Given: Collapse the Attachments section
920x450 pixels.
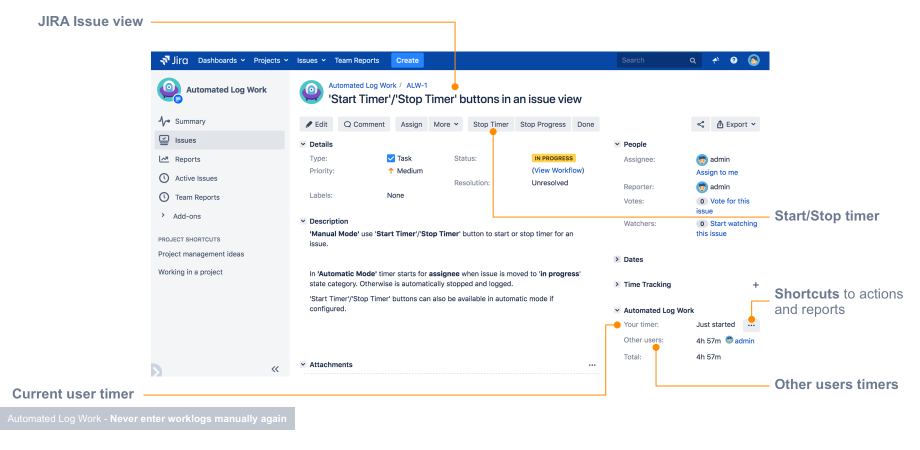Looking at the screenshot, I should (303, 364).
